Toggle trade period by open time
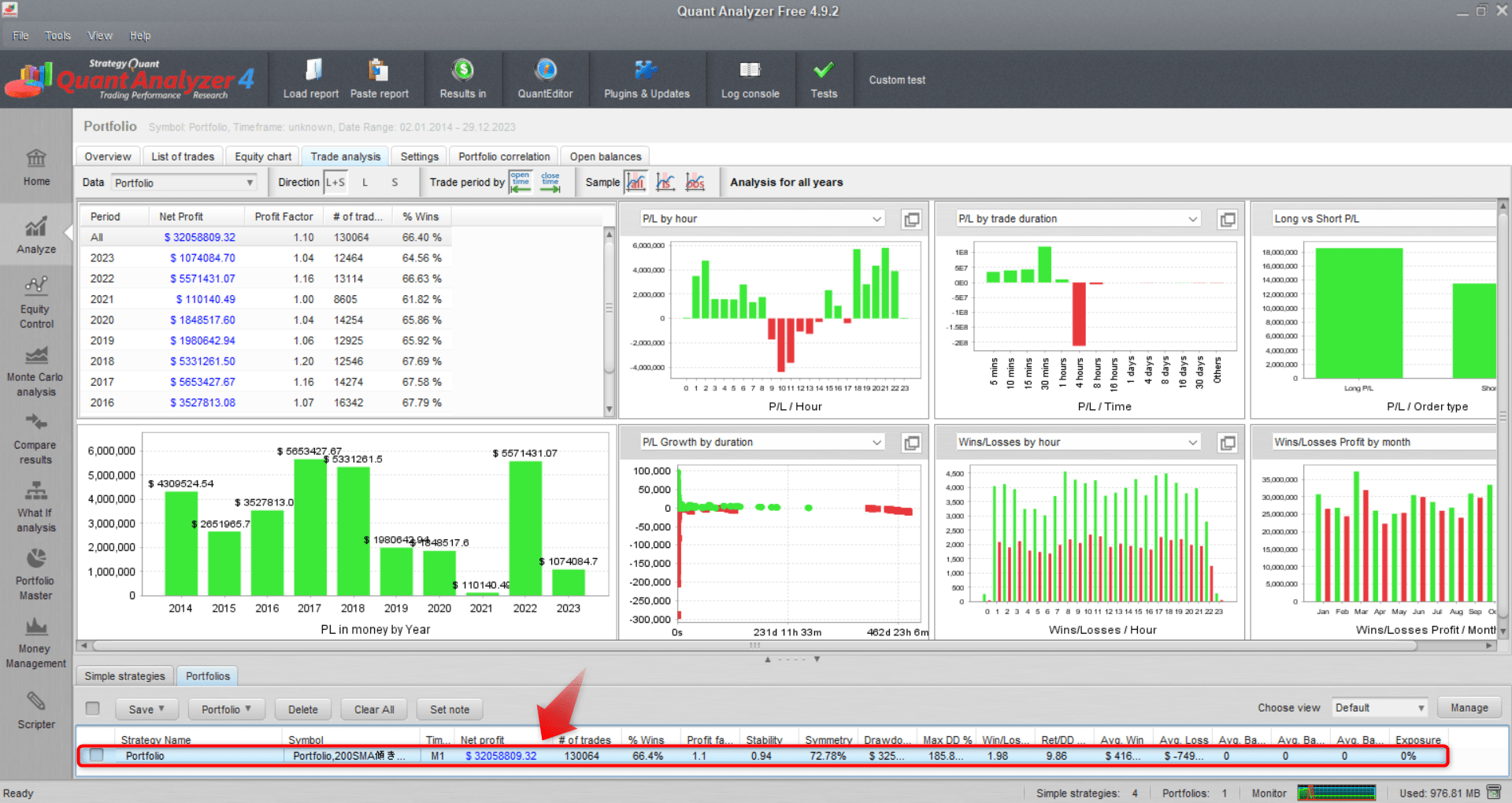The image size is (1512, 803). [521, 182]
